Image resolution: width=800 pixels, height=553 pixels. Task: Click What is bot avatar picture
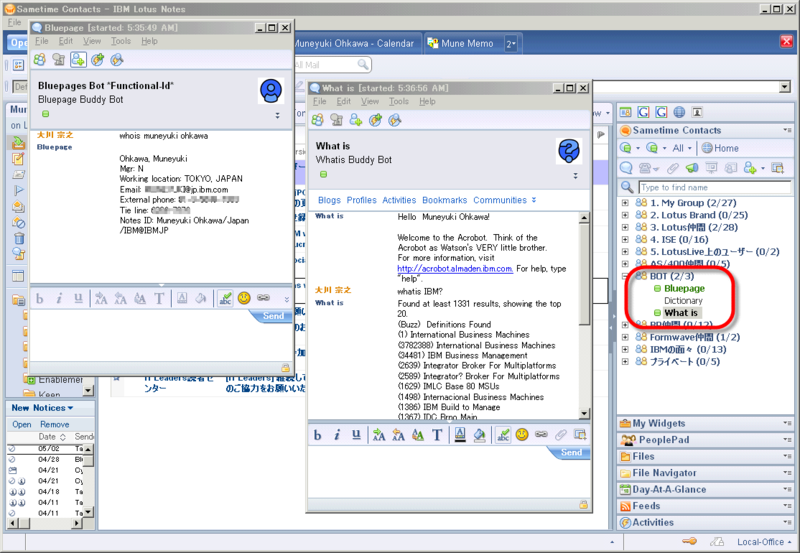coord(569,151)
